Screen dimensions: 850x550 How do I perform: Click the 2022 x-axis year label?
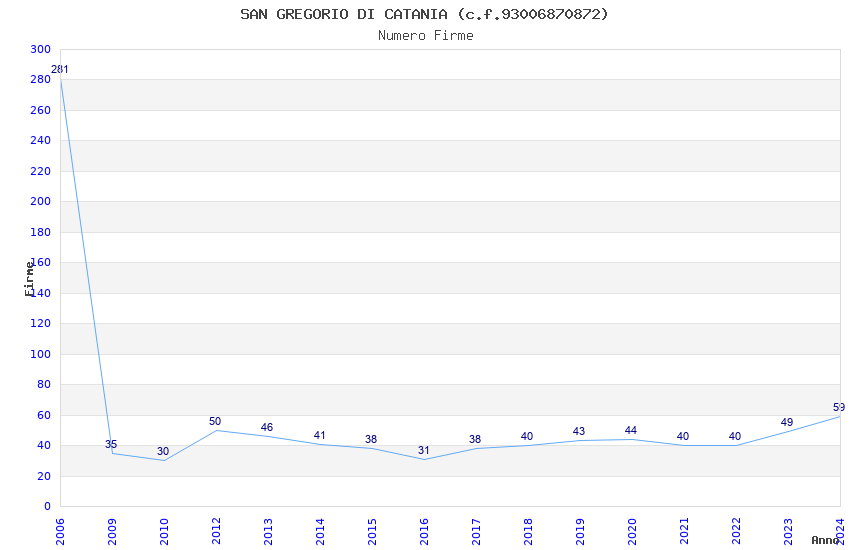pos(737,532)
